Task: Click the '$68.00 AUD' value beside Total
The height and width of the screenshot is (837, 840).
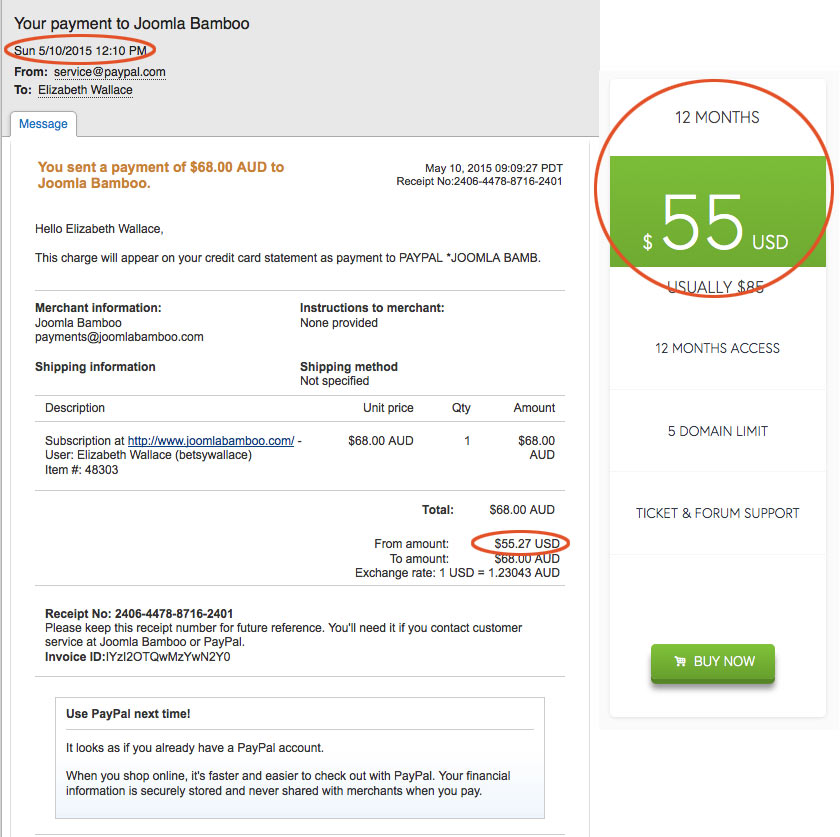Action: point(522,510)
